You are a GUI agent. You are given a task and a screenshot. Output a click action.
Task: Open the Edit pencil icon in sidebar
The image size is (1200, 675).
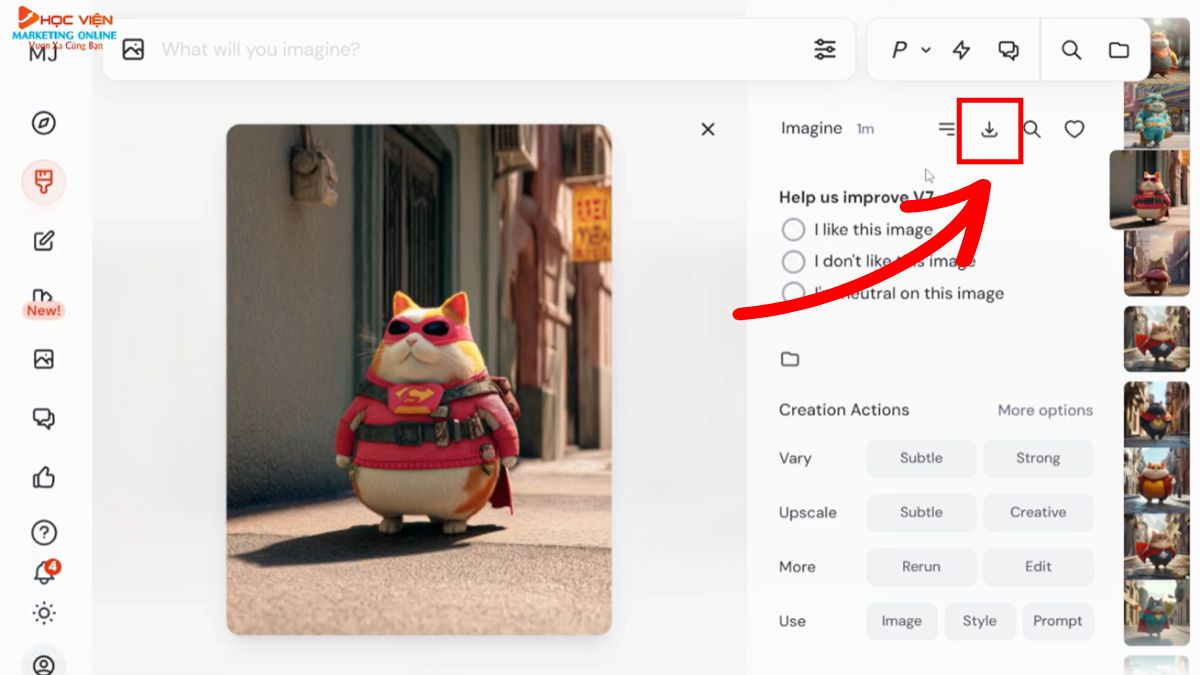pyautogui.click(x=44, y=240)
